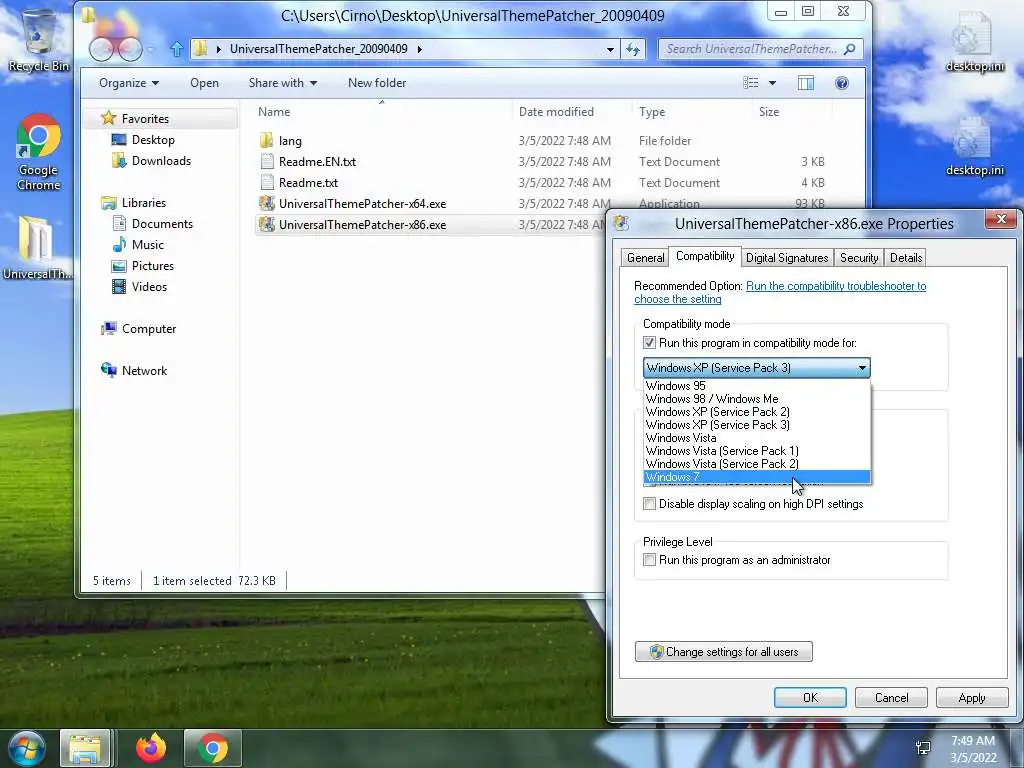Open Chrome from the taskbar

(x=212, y=748)
